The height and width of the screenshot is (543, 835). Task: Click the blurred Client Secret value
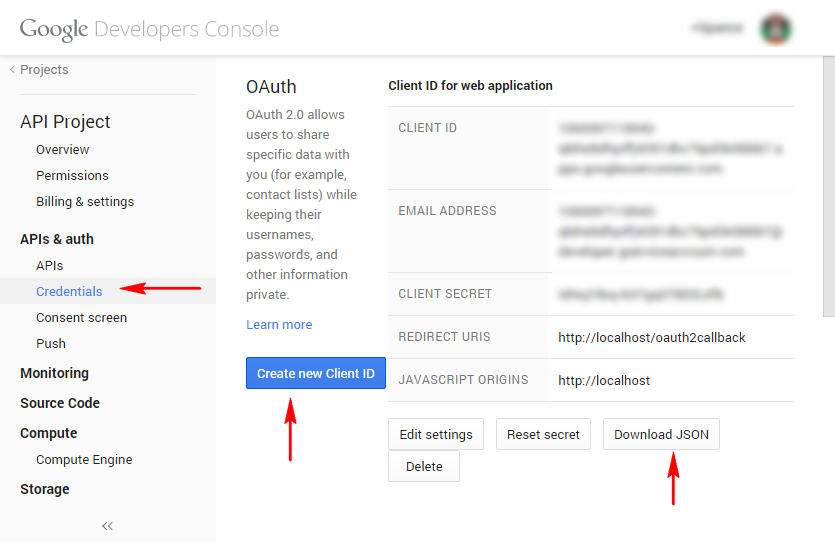641,294
